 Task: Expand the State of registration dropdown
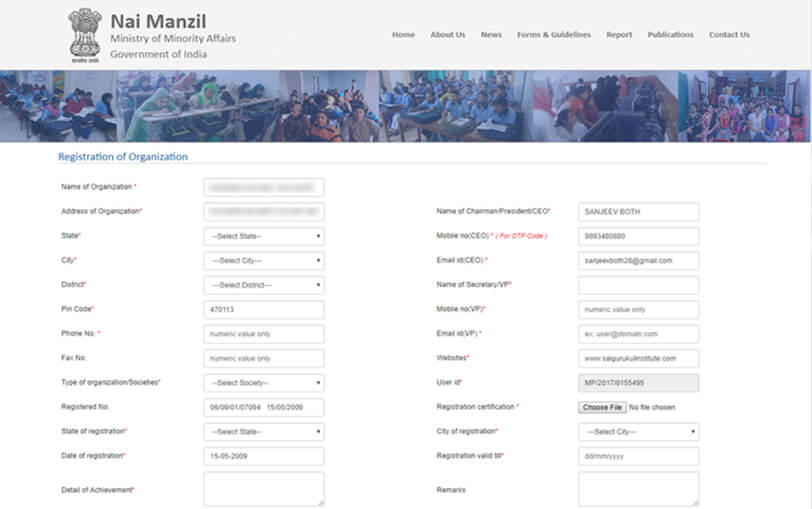click(264, 432)
